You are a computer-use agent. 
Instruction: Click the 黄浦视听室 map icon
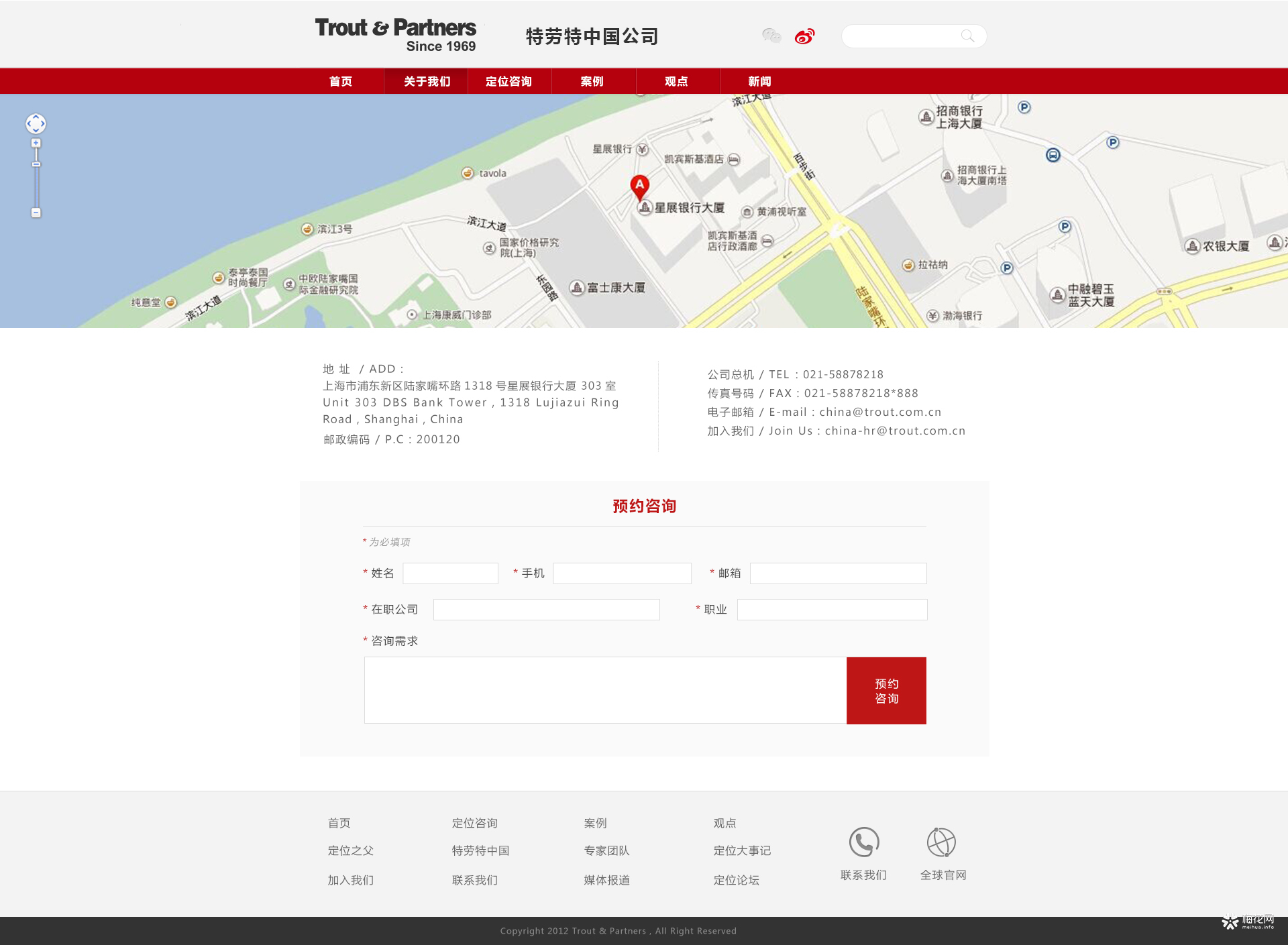tap(747, 212)
